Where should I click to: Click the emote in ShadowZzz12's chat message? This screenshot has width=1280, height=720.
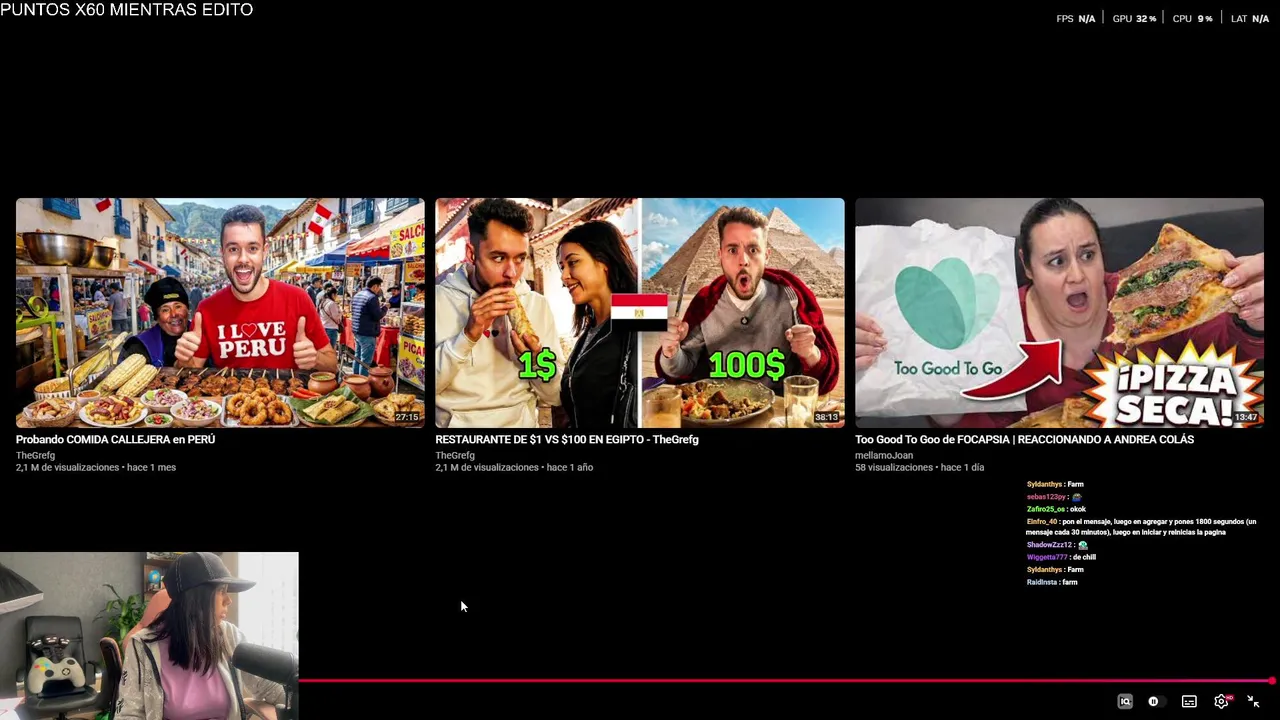pyautogui.click(x=1083, y=545)
